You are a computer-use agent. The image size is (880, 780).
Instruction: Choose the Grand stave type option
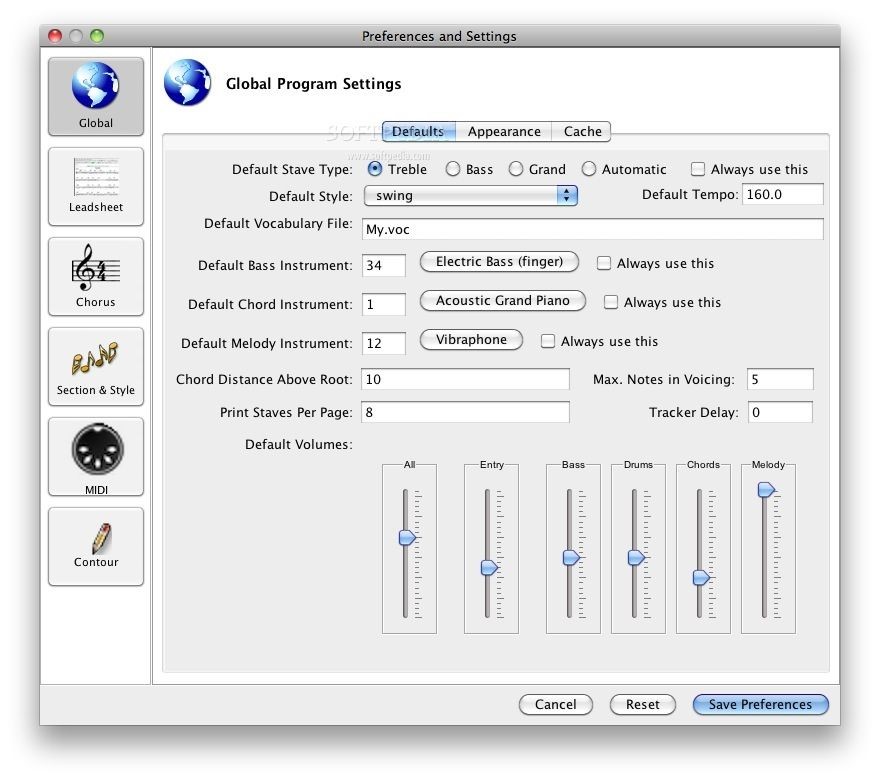point(516,169)
